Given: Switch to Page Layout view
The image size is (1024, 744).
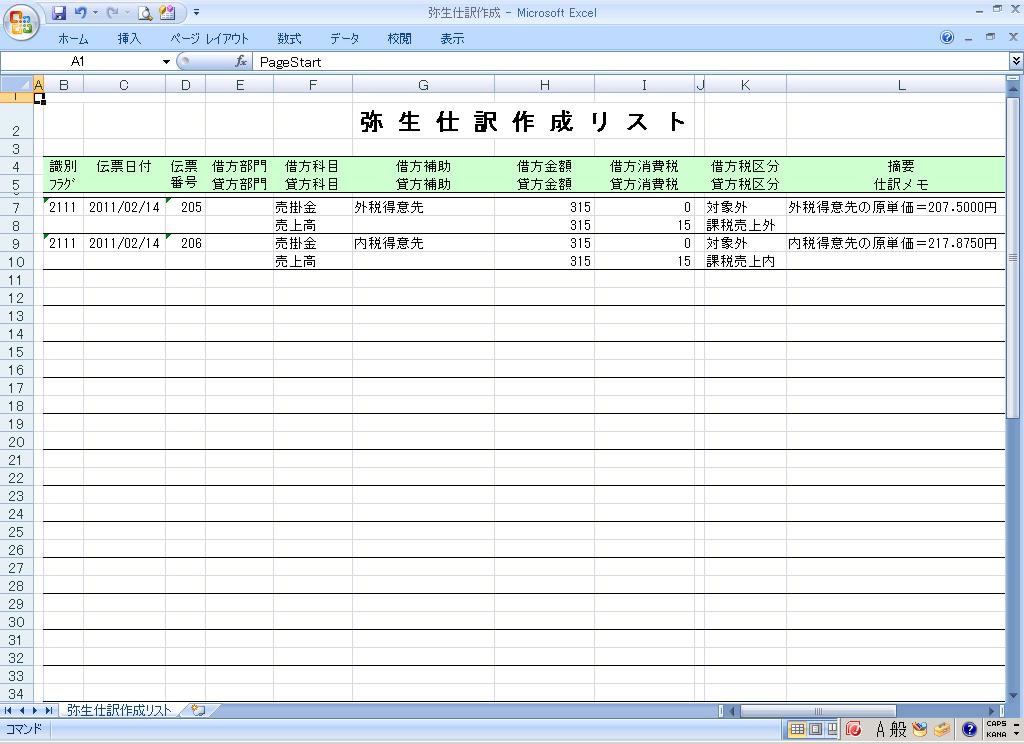Looking at the screenshot, I should coord(814,729).
